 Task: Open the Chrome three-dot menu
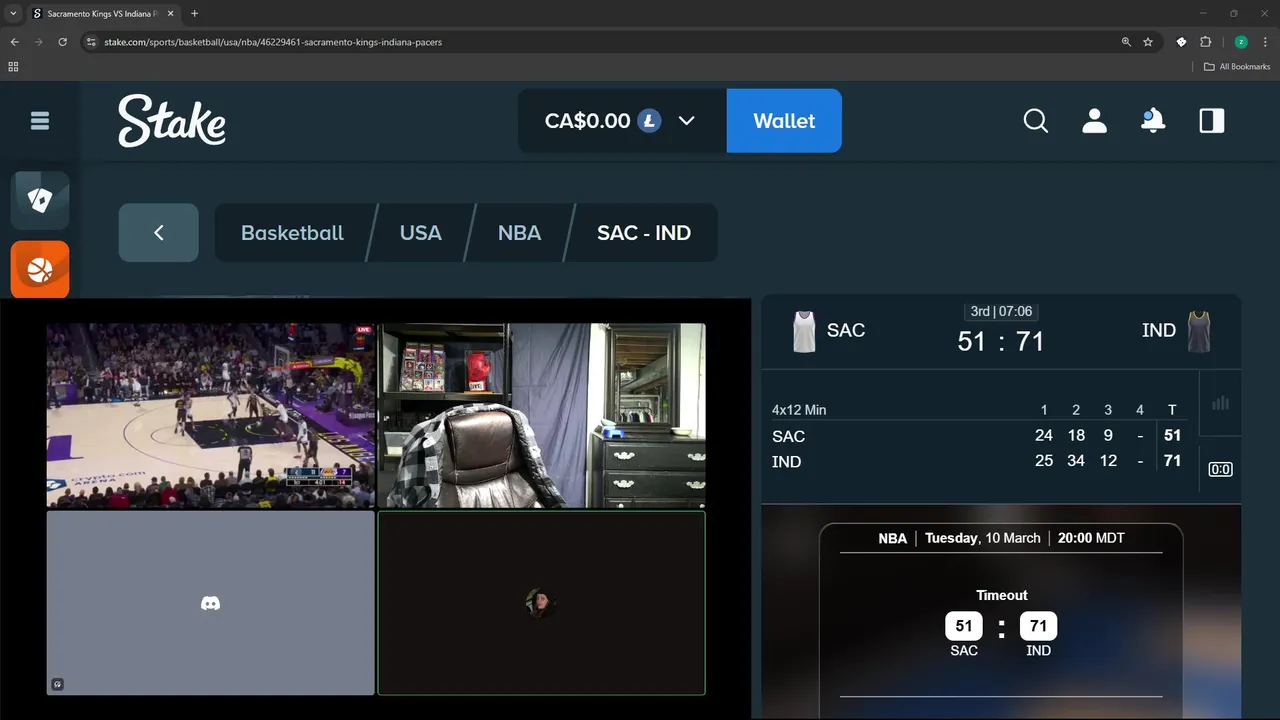point(1265,42)
